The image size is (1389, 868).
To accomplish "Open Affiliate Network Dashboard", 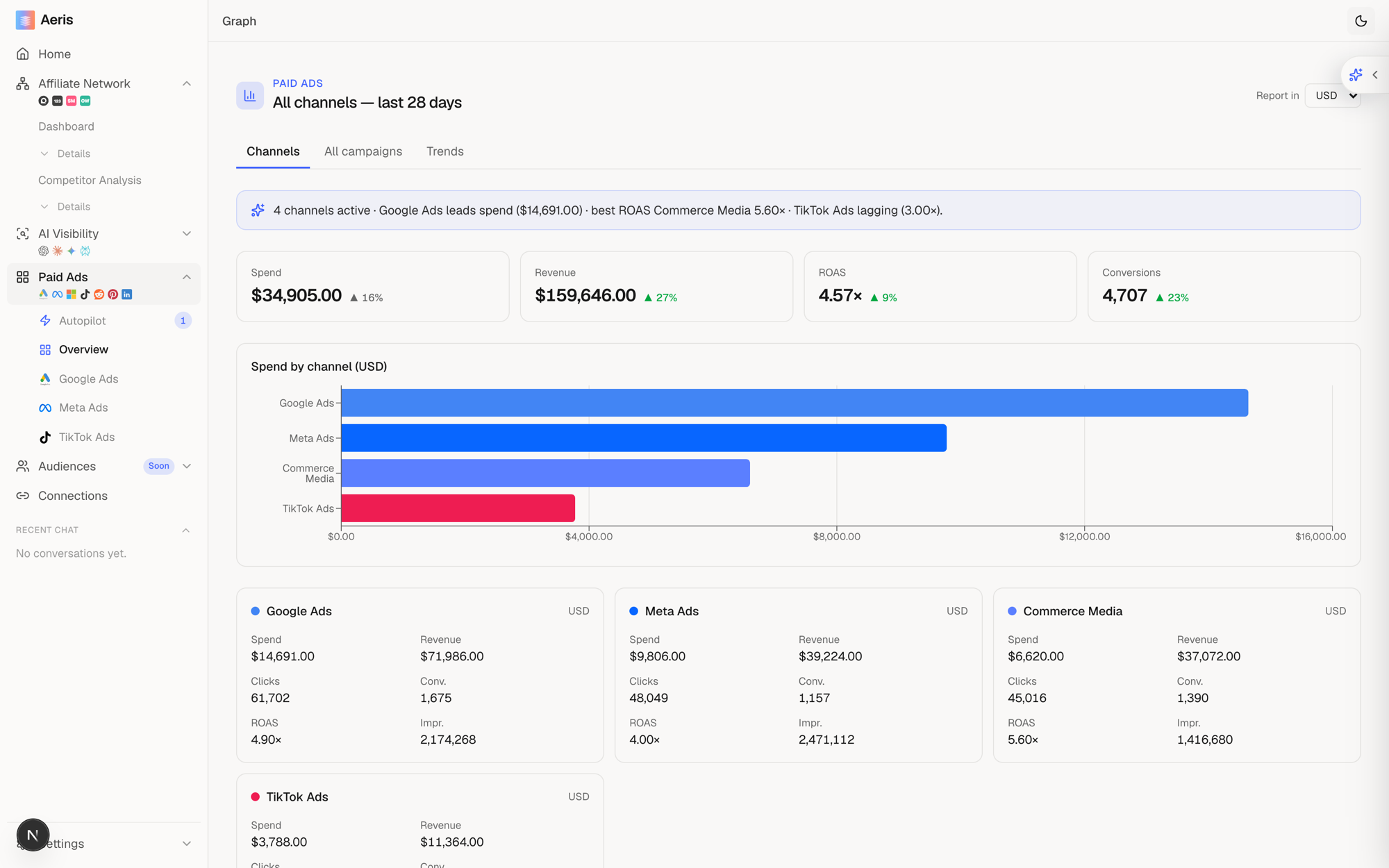I will coord(66,126).
